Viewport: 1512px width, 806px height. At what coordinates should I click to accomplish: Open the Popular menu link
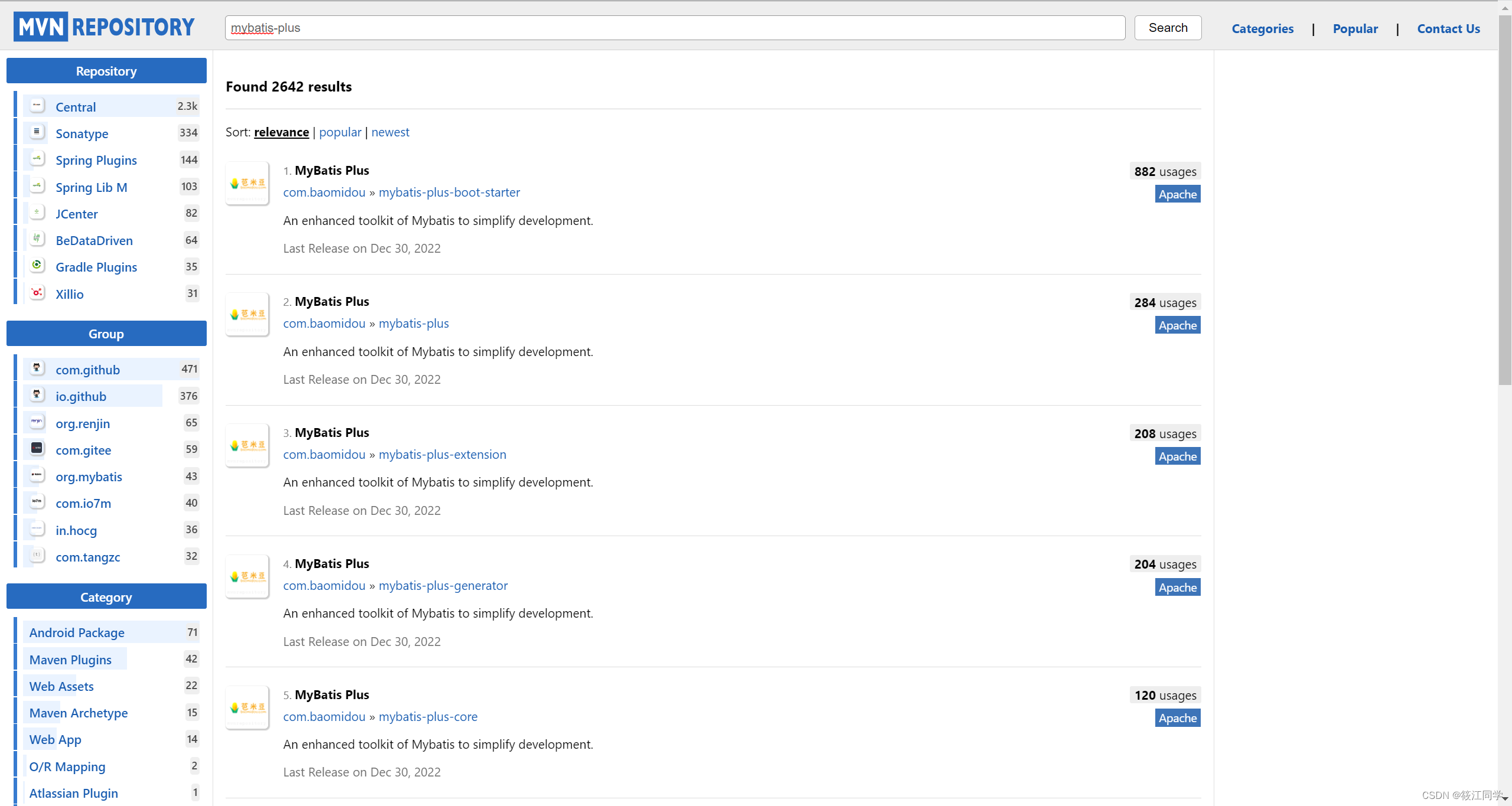(x=1355, y=28)
